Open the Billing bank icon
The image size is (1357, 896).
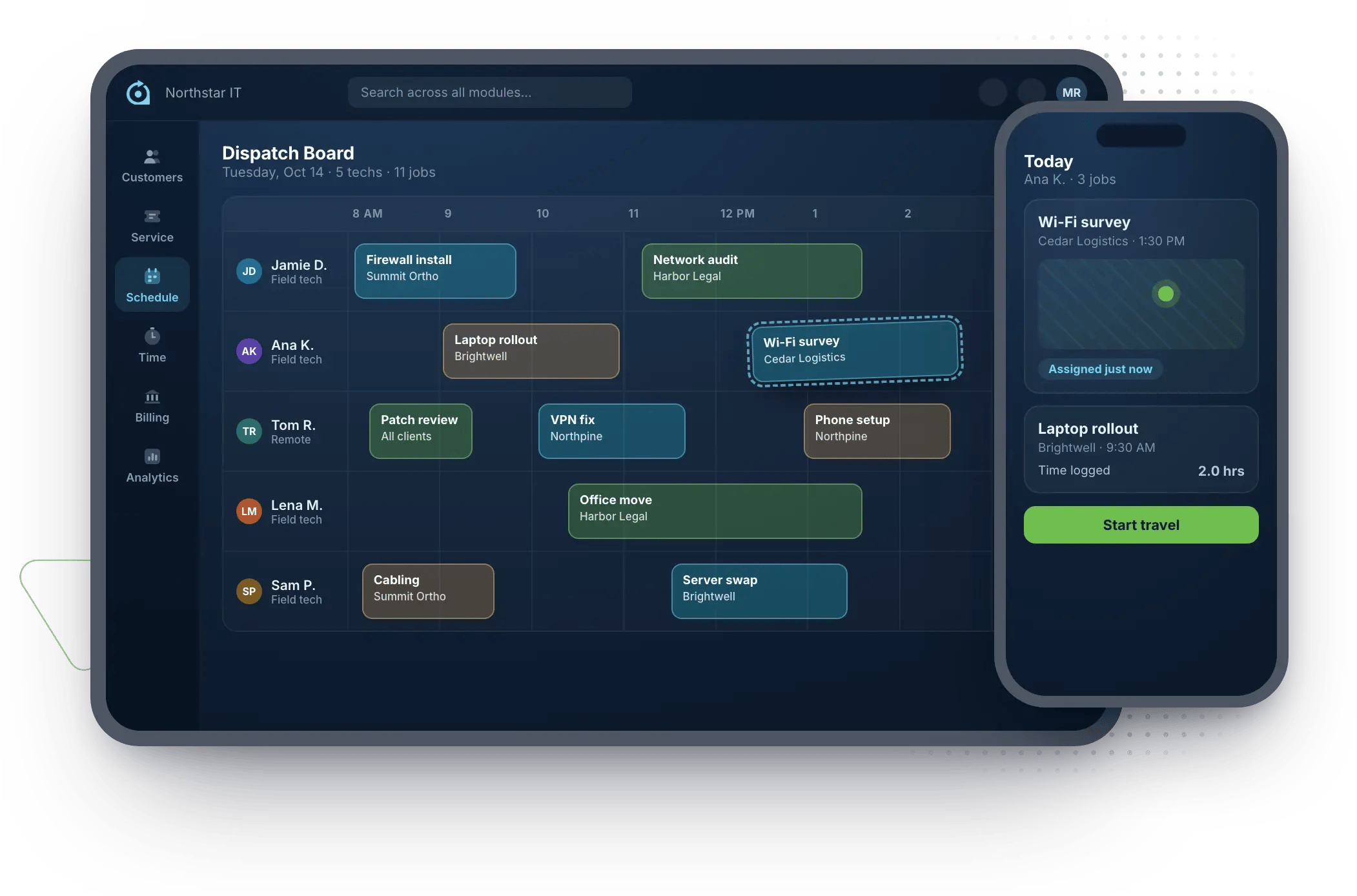pyautogui.click(x=152, y=396)
